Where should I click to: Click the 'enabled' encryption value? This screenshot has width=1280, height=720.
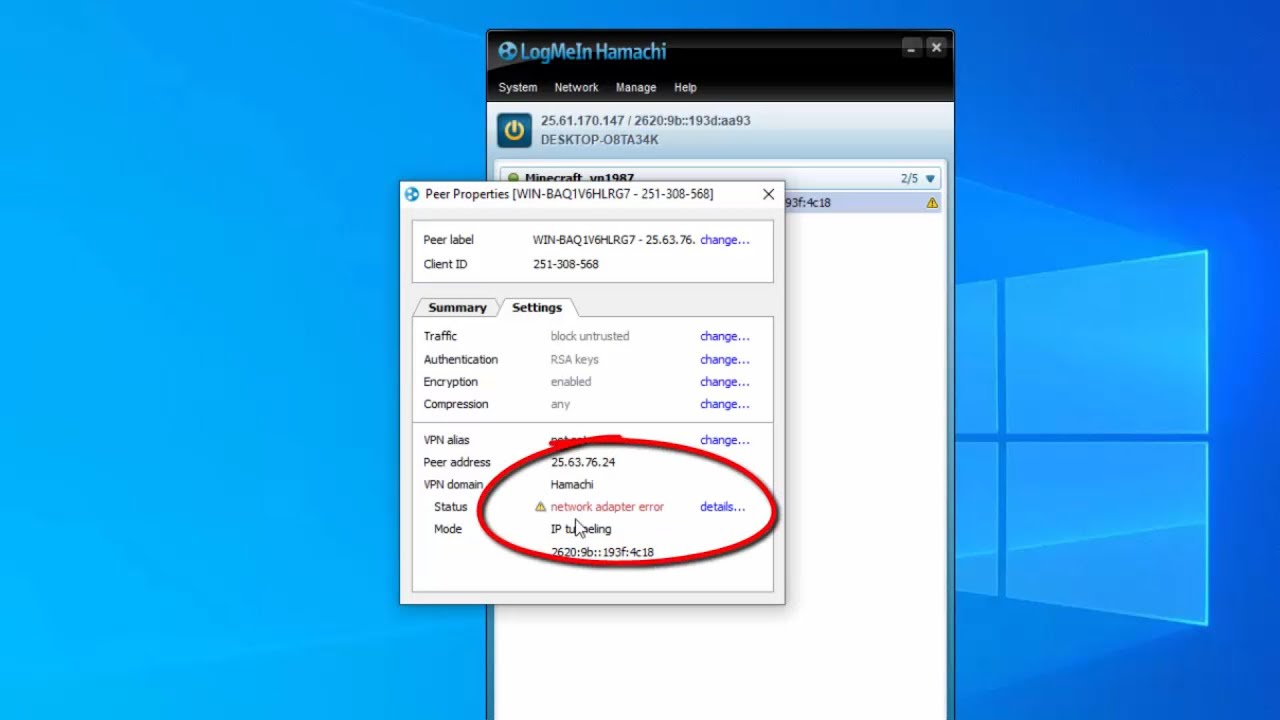[571, 382]
